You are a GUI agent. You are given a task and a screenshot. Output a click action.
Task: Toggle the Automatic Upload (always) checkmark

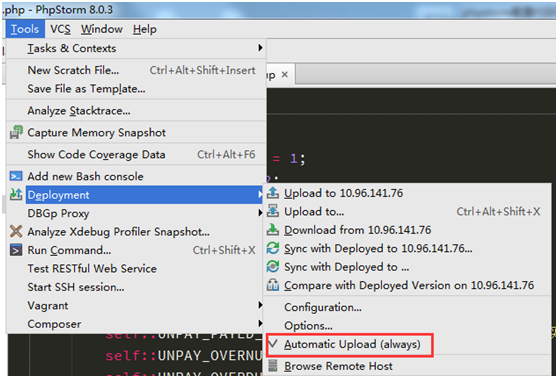(x=273, y=344)
